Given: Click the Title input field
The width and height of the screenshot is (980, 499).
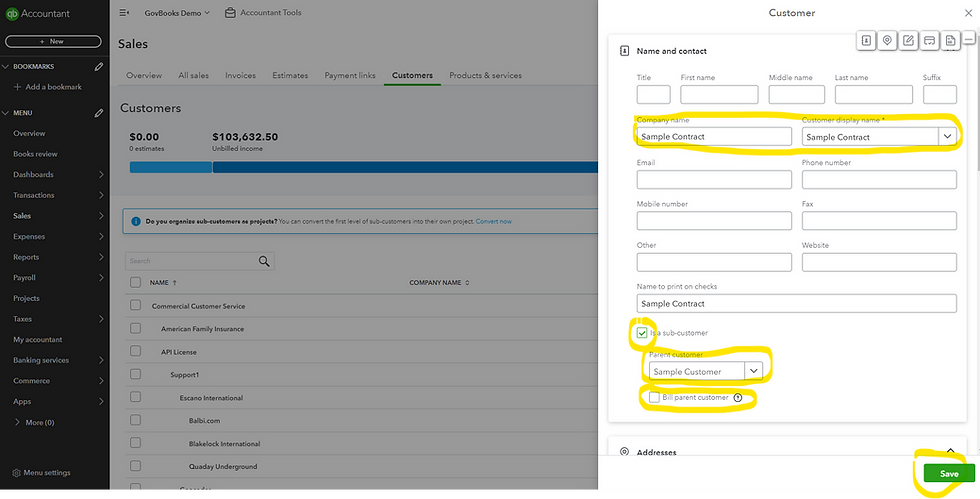Looking at the screenshot, I should click(653, 94).
